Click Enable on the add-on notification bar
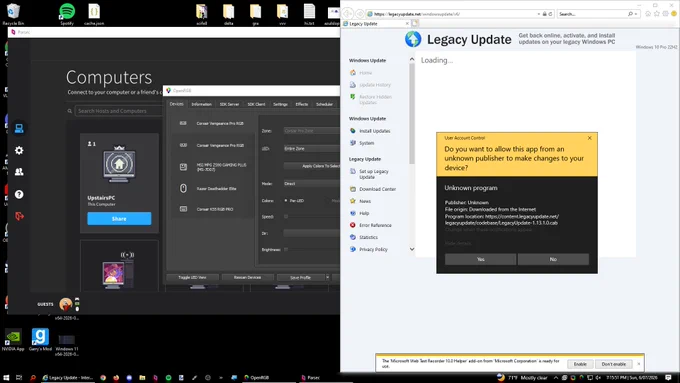 pos(580,364)
